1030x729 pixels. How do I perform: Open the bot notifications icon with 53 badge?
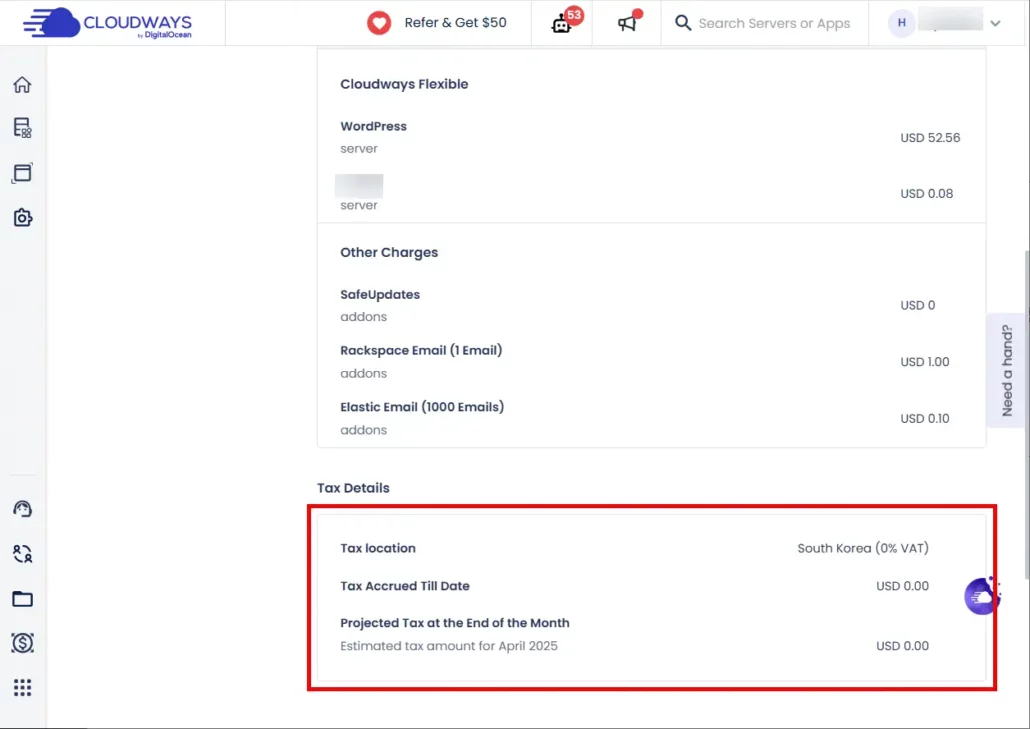coord(566,21)
